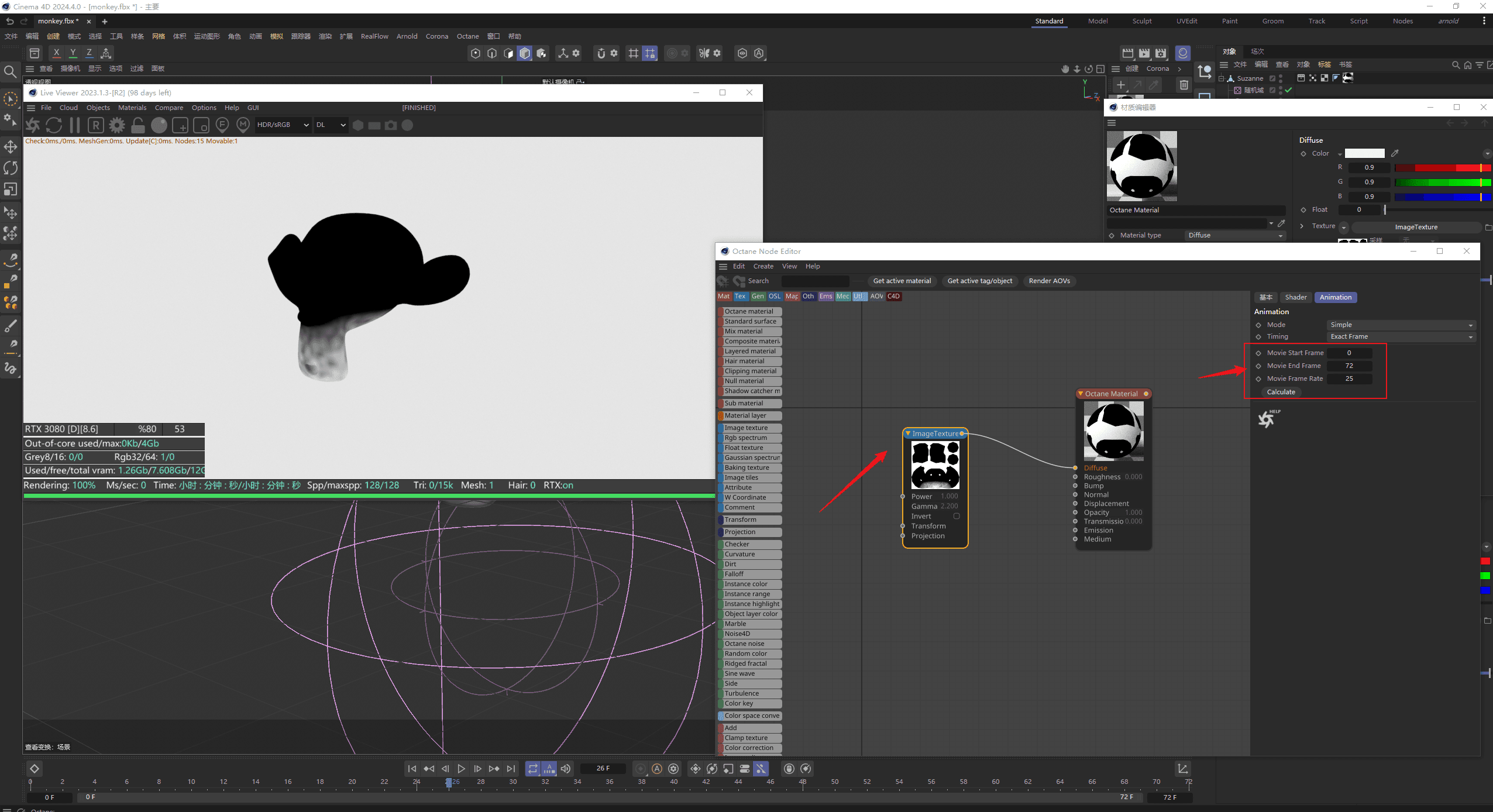Toggle timeline sound speaker icon
The image size is (1493, 812).
click(566, 769)
